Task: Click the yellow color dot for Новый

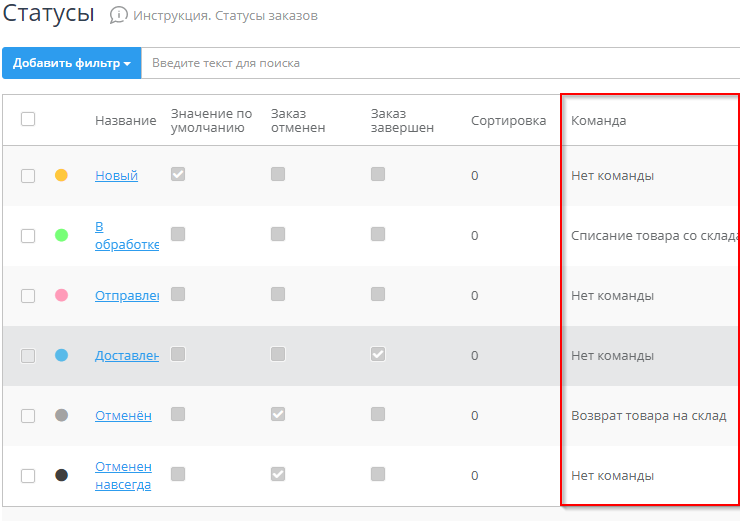Action: [61, 176]
